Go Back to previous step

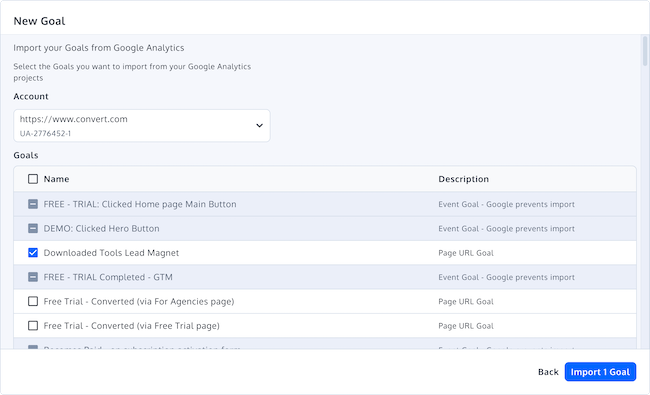tap(548, 372)
